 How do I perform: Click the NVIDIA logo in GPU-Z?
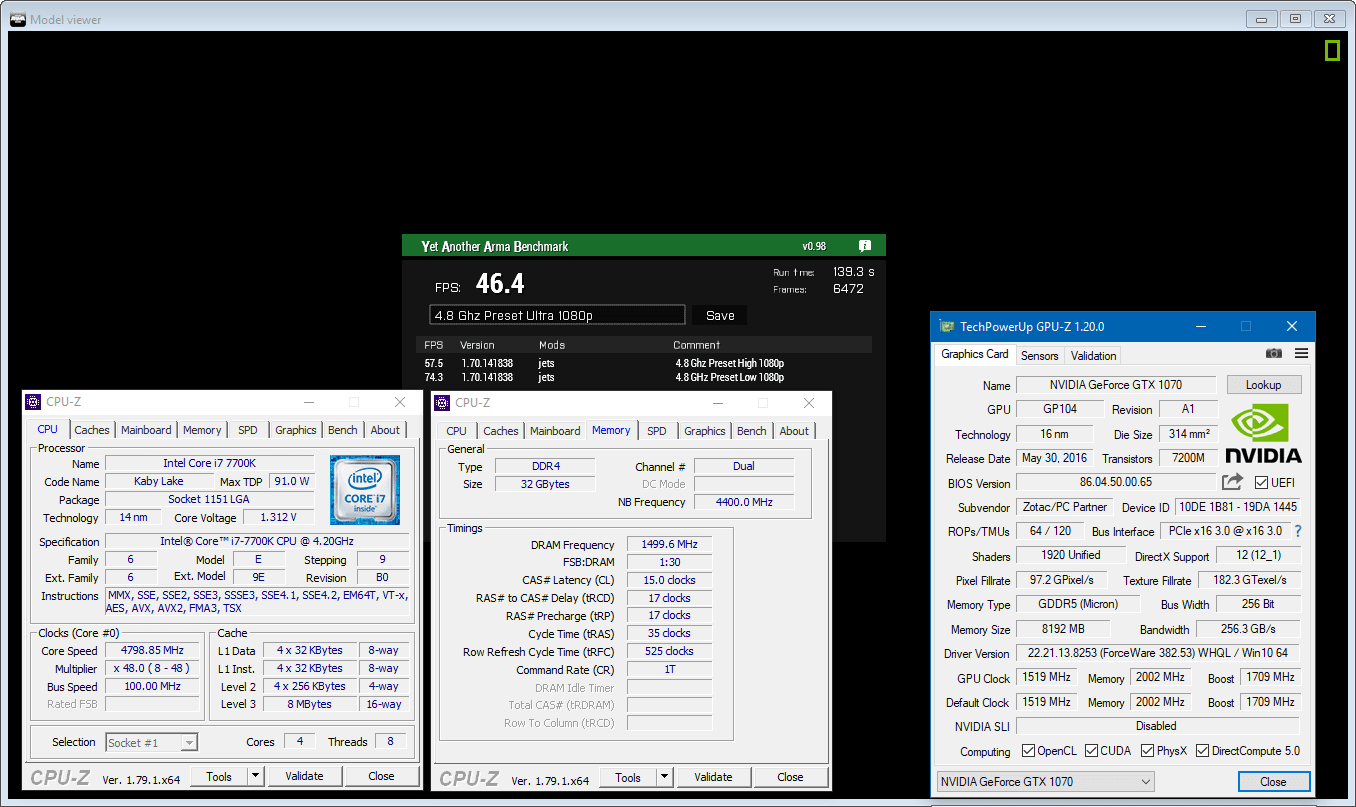pos(1264,434)
